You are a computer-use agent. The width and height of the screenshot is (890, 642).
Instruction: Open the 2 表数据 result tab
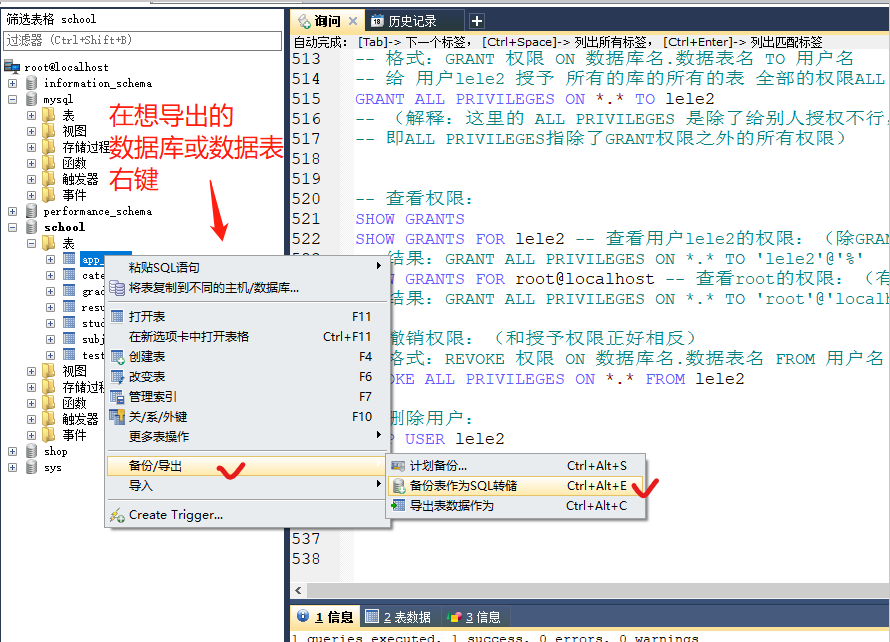pos(398,616)
